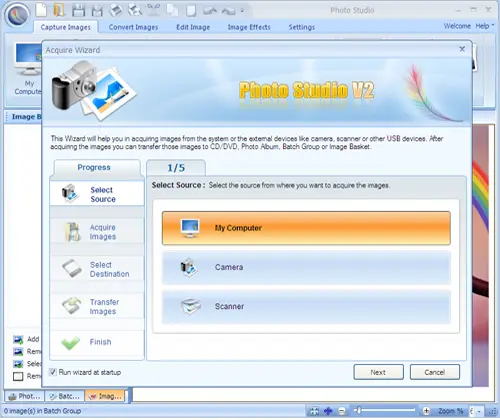Select the Select Source progress step
This screenshot has width=500, height=420.
click(x=97, y=194)
